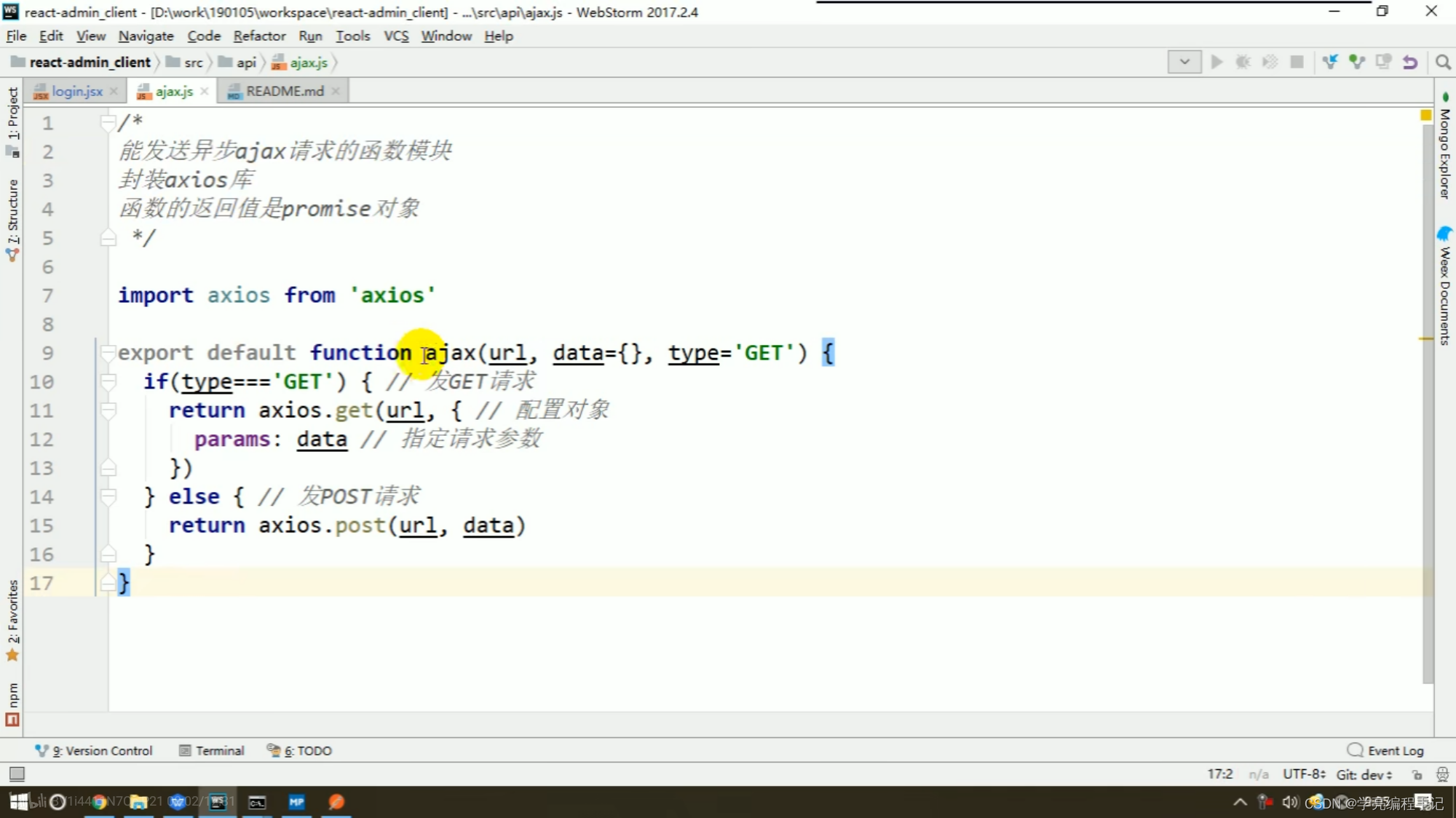Click the green Run button

pos(1216,62)
